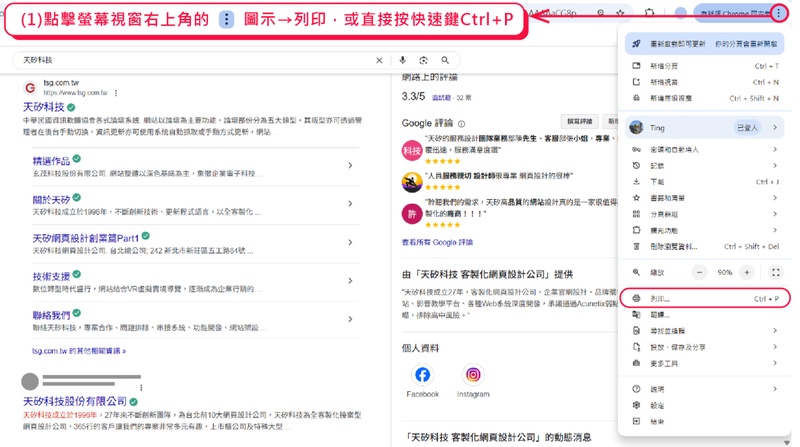The width and height of the screenshot is (800, 447).
Task: Expand the 書籤和清單 submenu chevron
Action: pos(775,197)
